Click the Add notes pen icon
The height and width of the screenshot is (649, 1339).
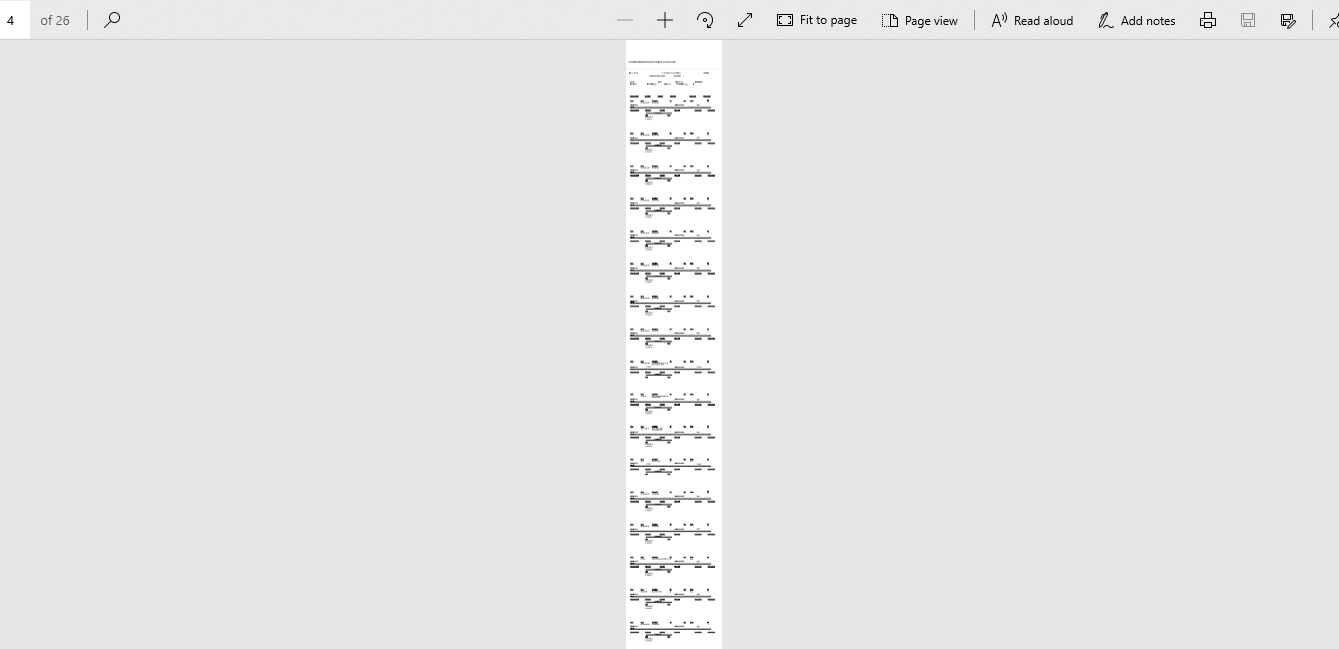(x=1105, y=20)
